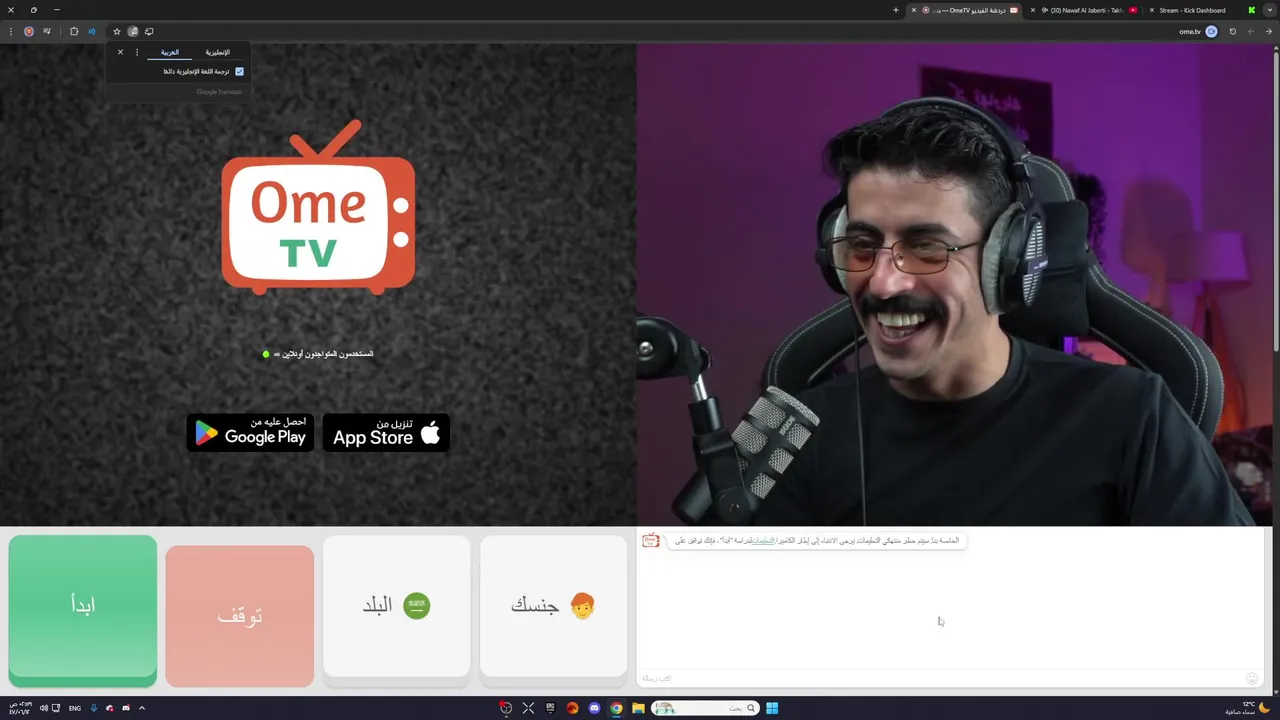Open Discord from the taskbar
1280x720 pixels.
(x=595, y=708)
